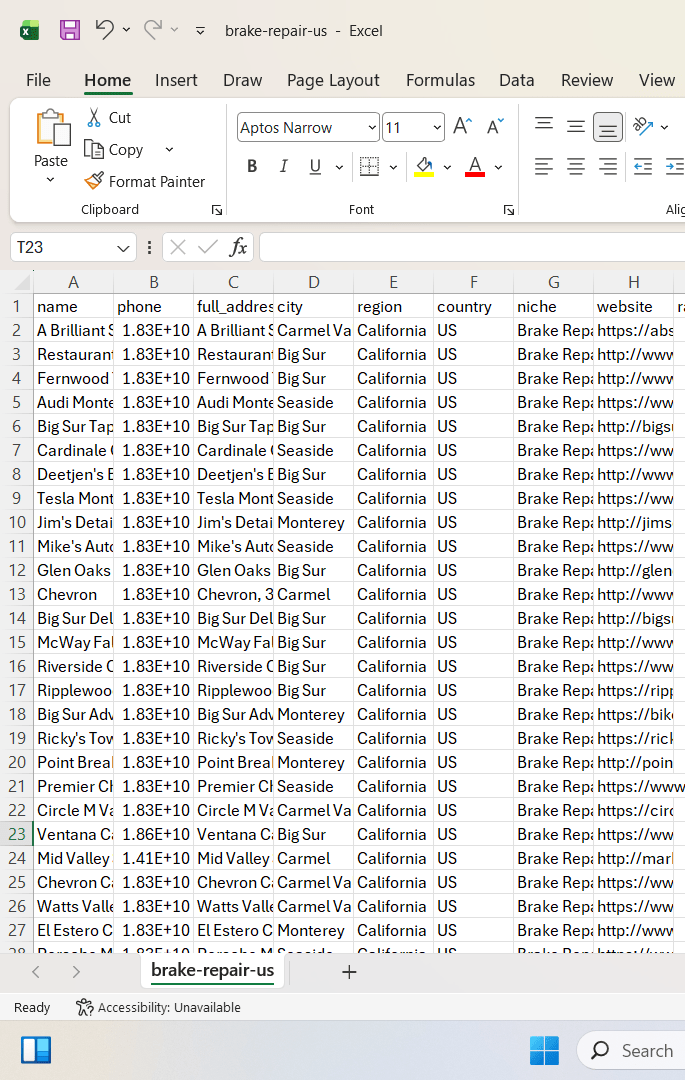Expand fill color palette arrow

tap(447, 167)
